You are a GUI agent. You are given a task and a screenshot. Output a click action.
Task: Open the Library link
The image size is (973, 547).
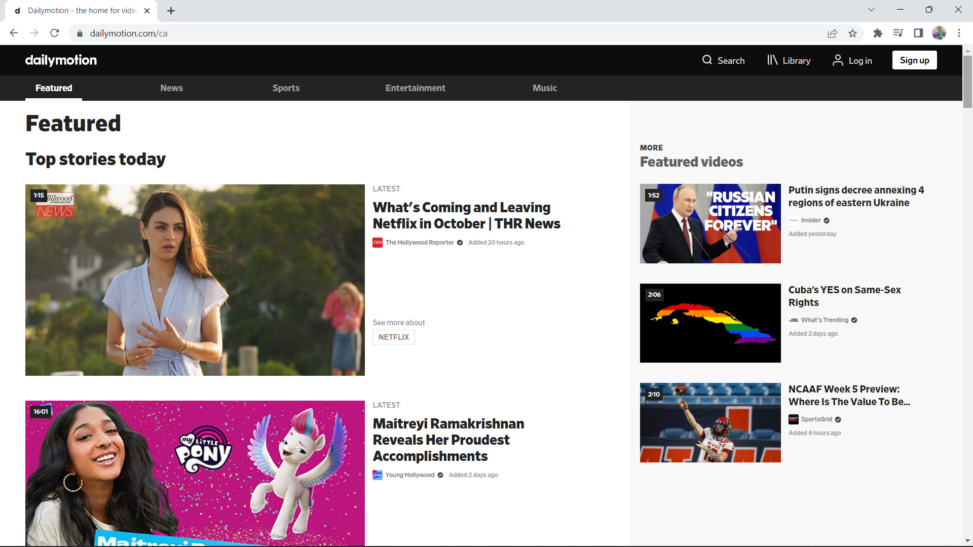(789, 60)
